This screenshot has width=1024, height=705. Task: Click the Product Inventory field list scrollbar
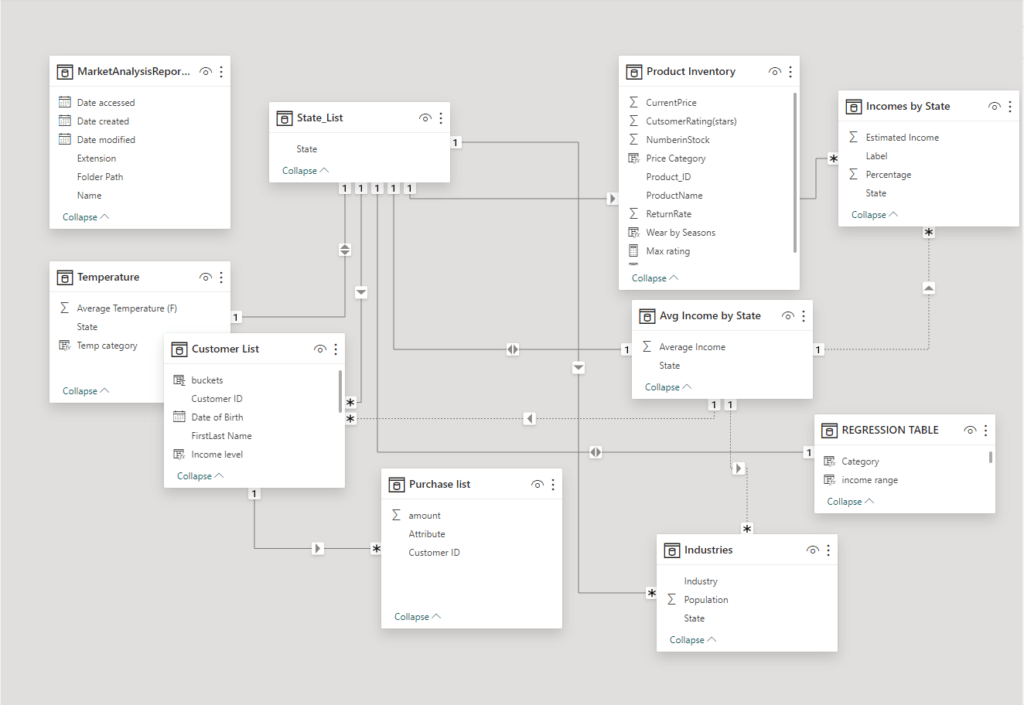click(796, 170)
